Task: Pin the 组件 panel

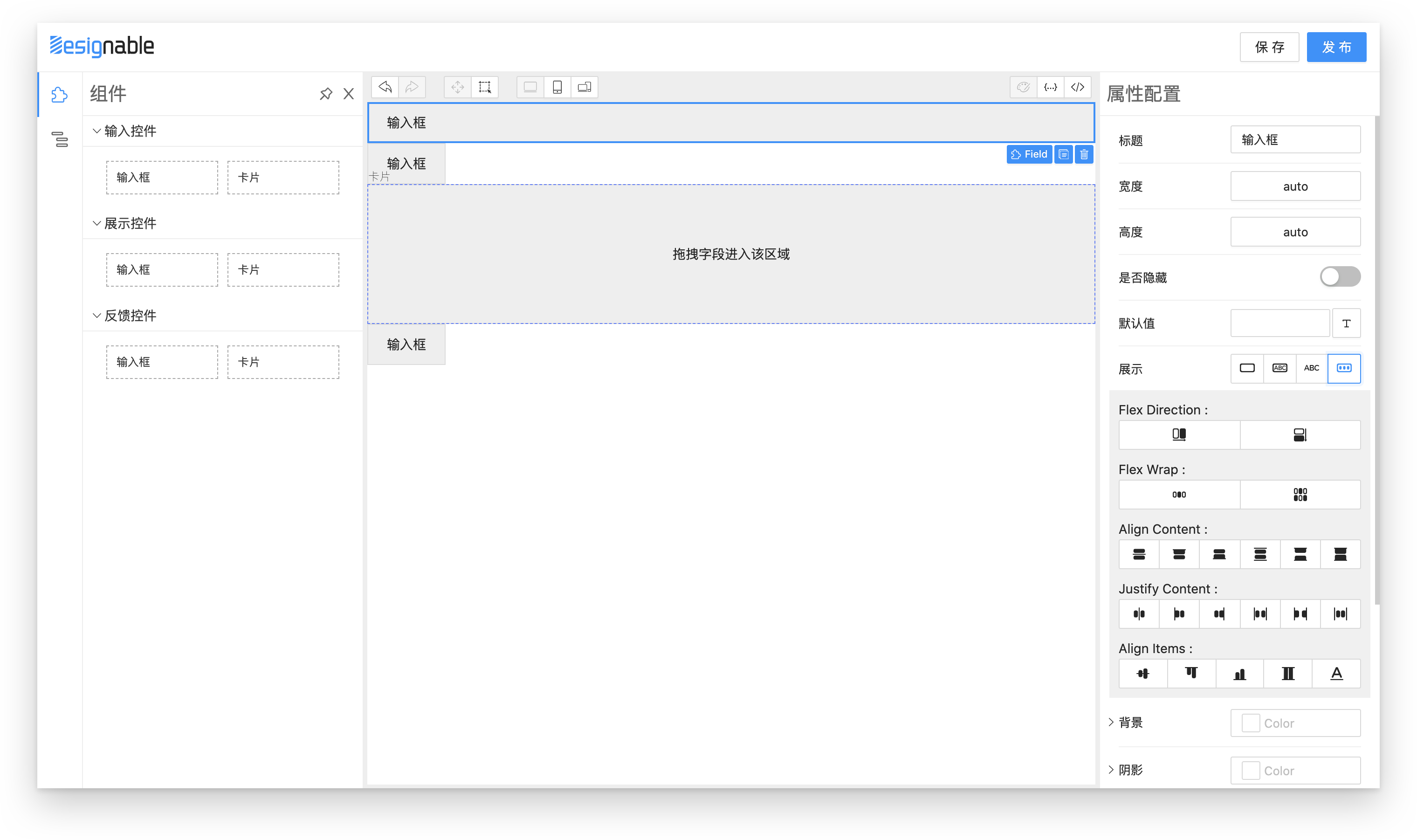Action: coord(326,94)
